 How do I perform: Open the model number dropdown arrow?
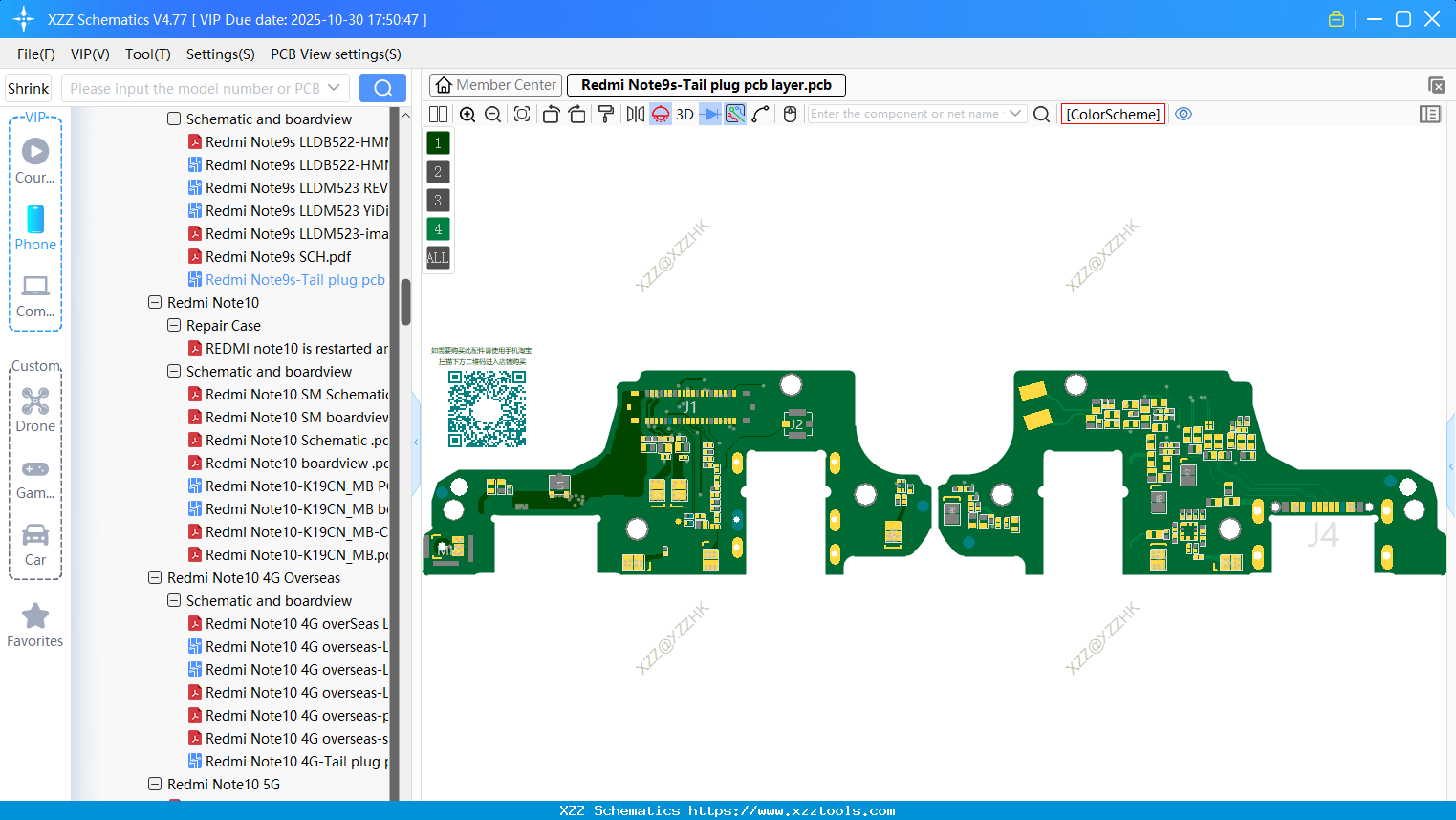pos(334,88)
